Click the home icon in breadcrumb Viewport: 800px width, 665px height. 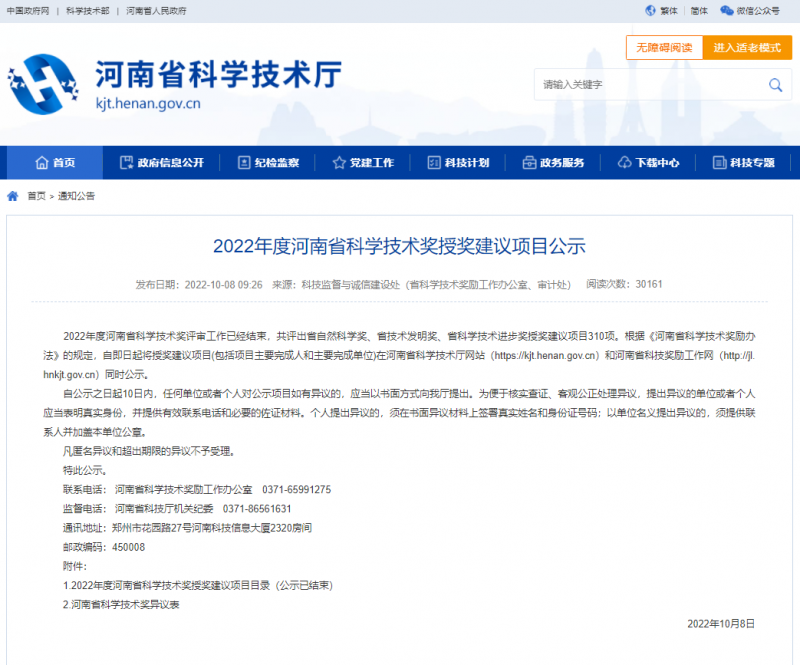tap(13, 196)
